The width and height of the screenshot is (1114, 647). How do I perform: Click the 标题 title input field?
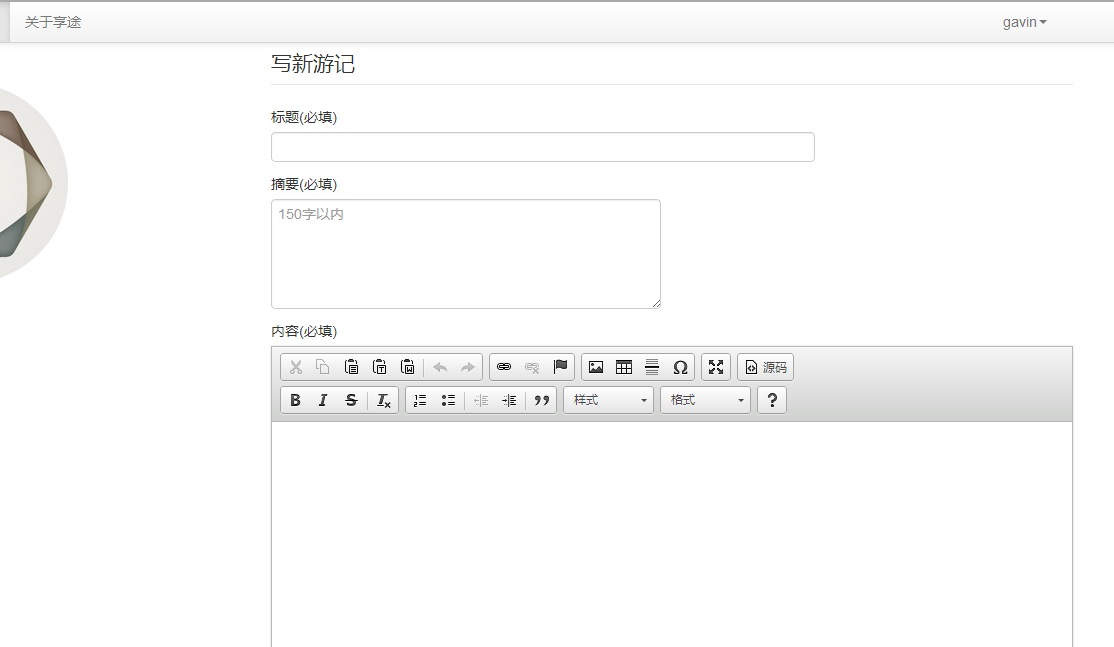pos(542,147)
